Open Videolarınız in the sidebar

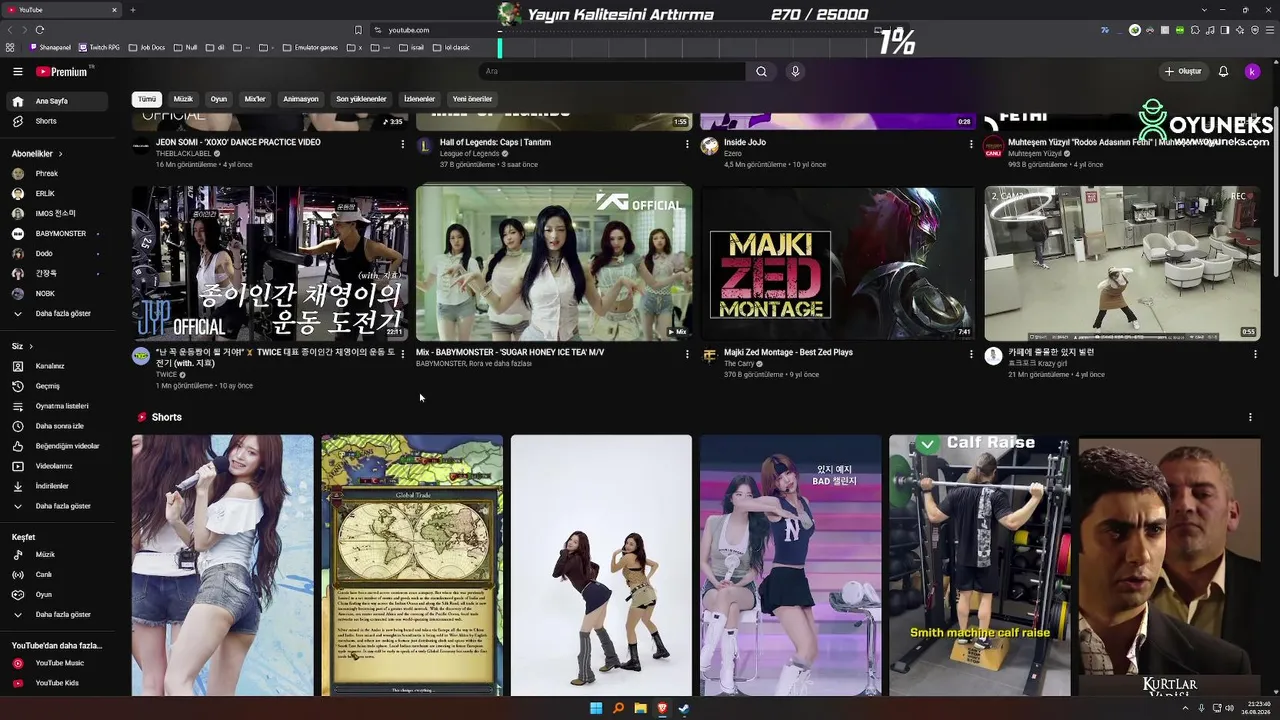point(59,466)
